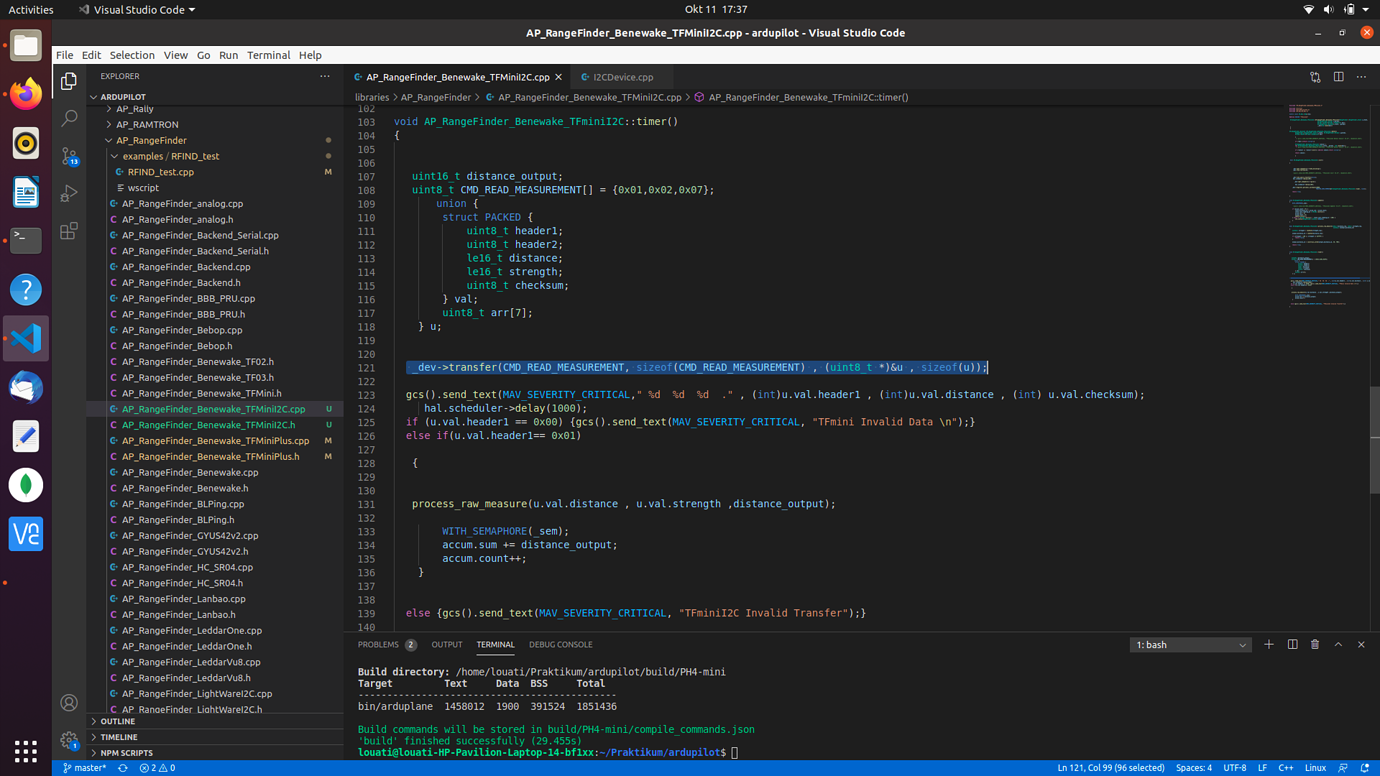The image size is (1380, 776).
Task: Click the Split Editor Right icon
Action: click(x=1338, y=77)
